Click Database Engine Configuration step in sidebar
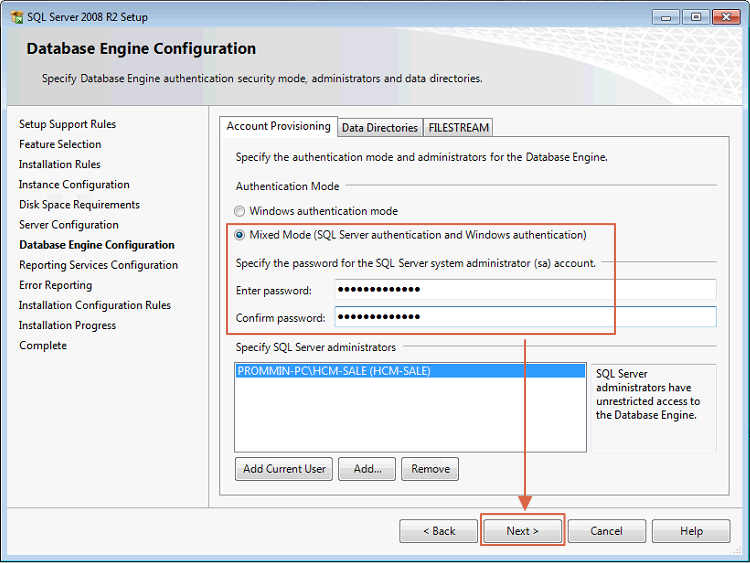 point(97,245)
